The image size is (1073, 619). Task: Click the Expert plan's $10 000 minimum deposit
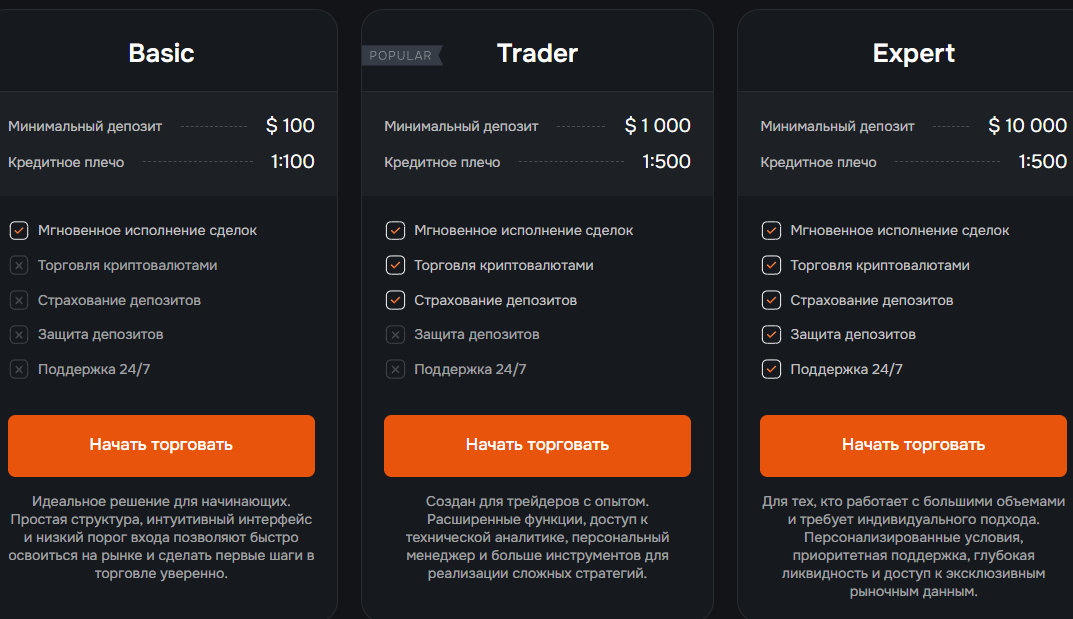tap(1027, 126)
